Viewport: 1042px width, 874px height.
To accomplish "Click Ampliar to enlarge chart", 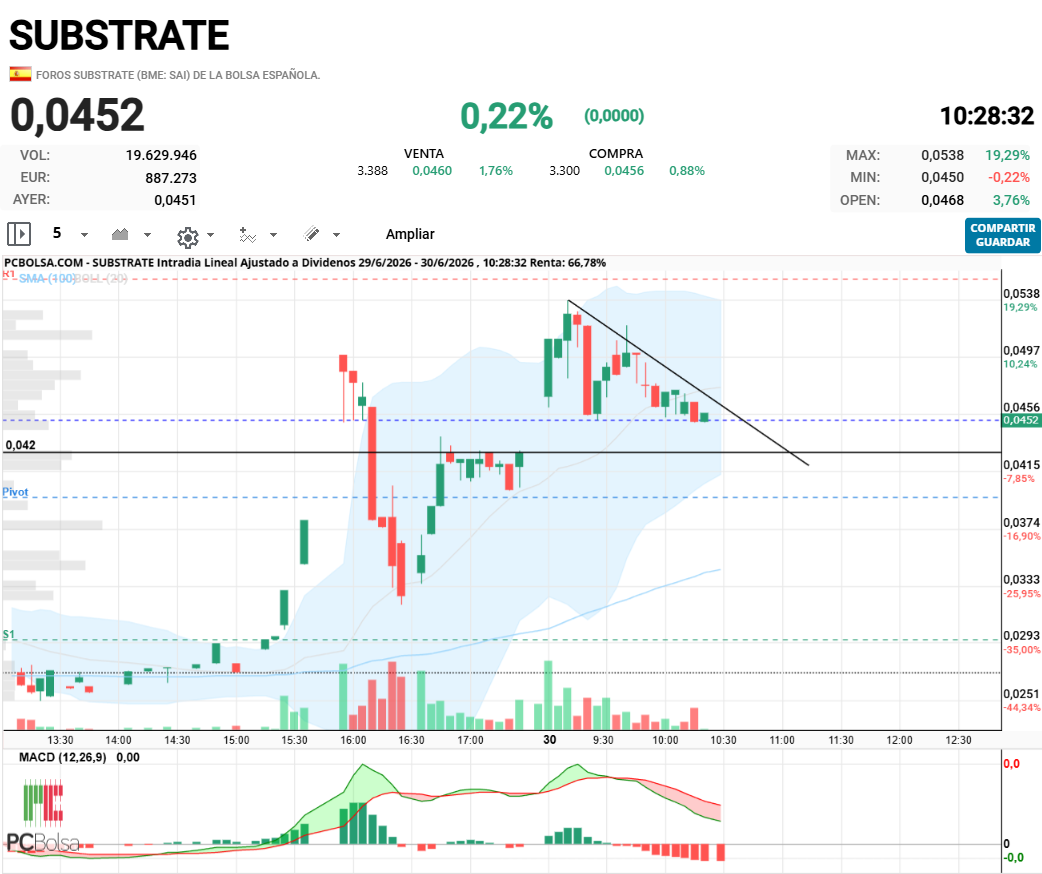I will coord(410,234).
